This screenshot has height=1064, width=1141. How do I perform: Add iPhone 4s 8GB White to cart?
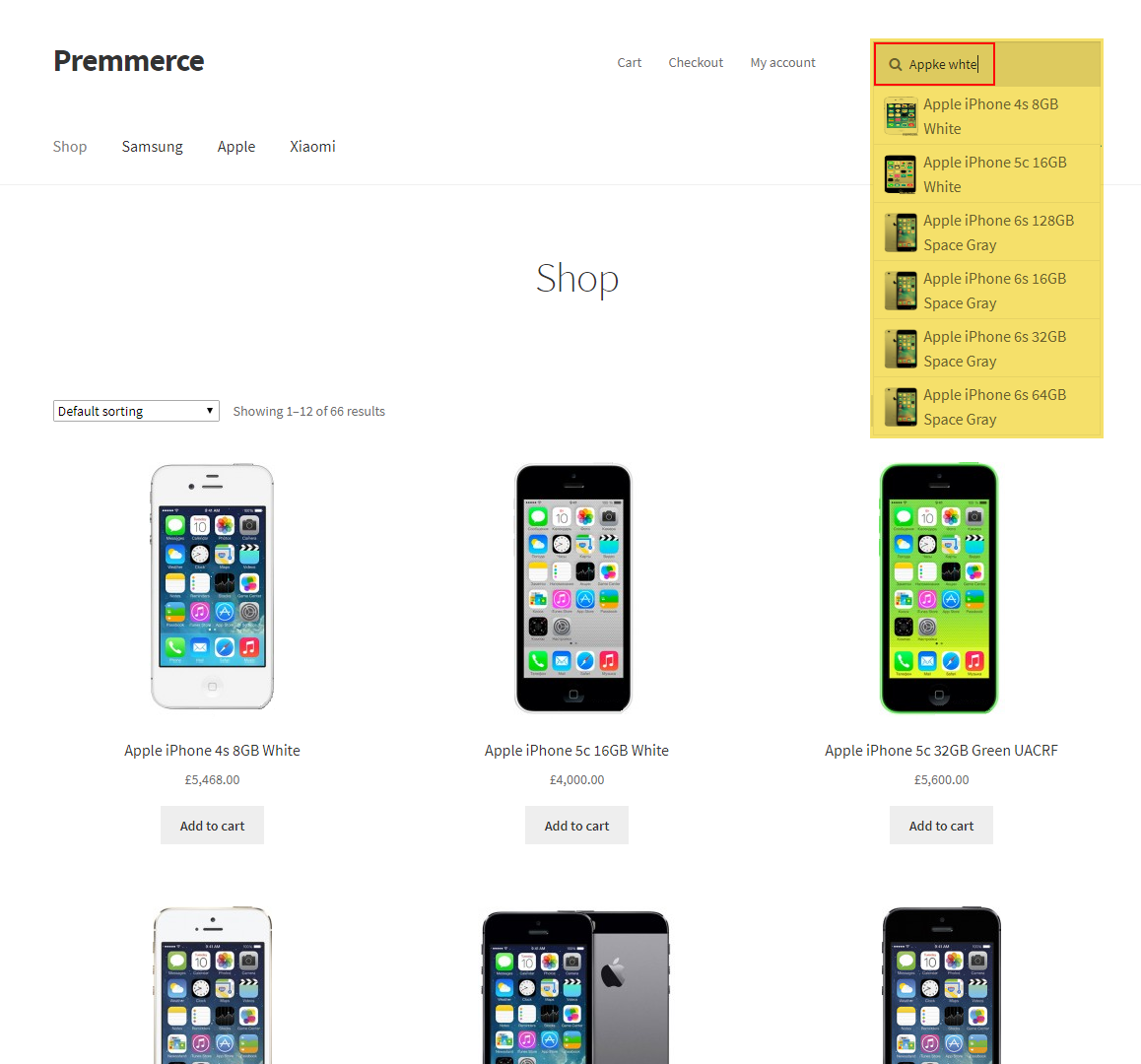click(x=212, y=826)
